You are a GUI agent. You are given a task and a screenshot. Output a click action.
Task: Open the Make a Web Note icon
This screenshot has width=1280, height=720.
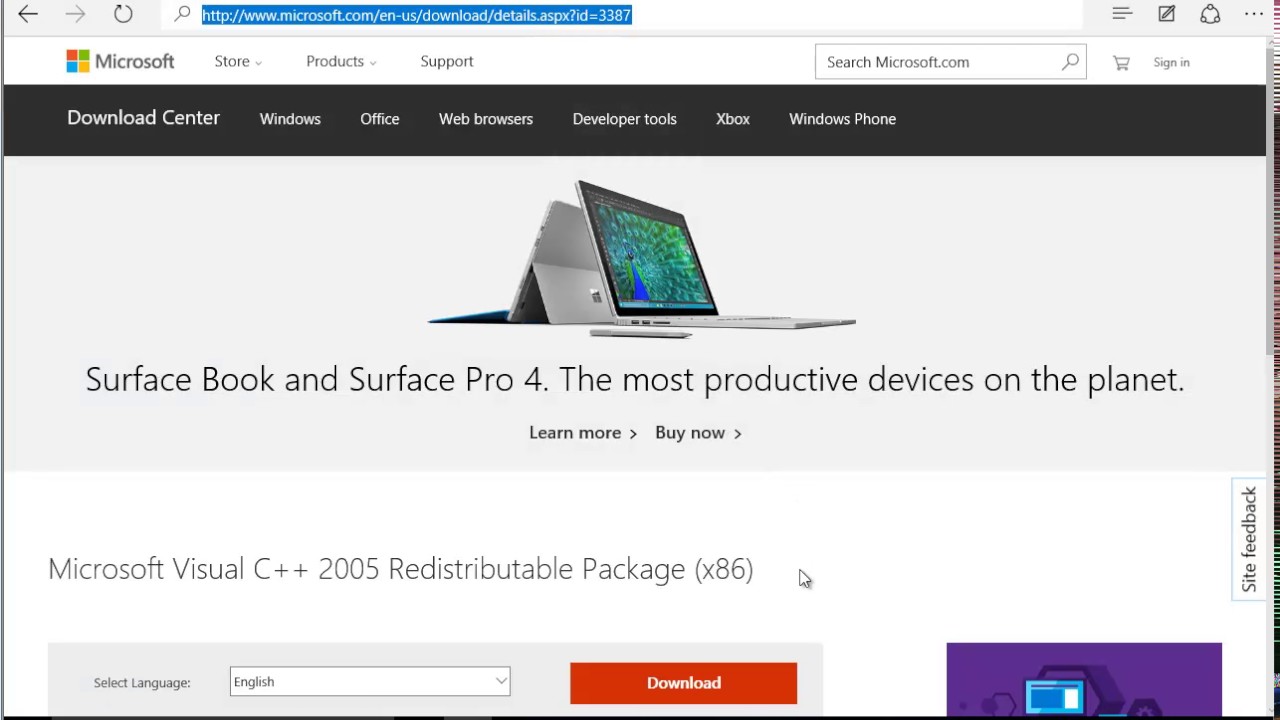click(1166, 14)
